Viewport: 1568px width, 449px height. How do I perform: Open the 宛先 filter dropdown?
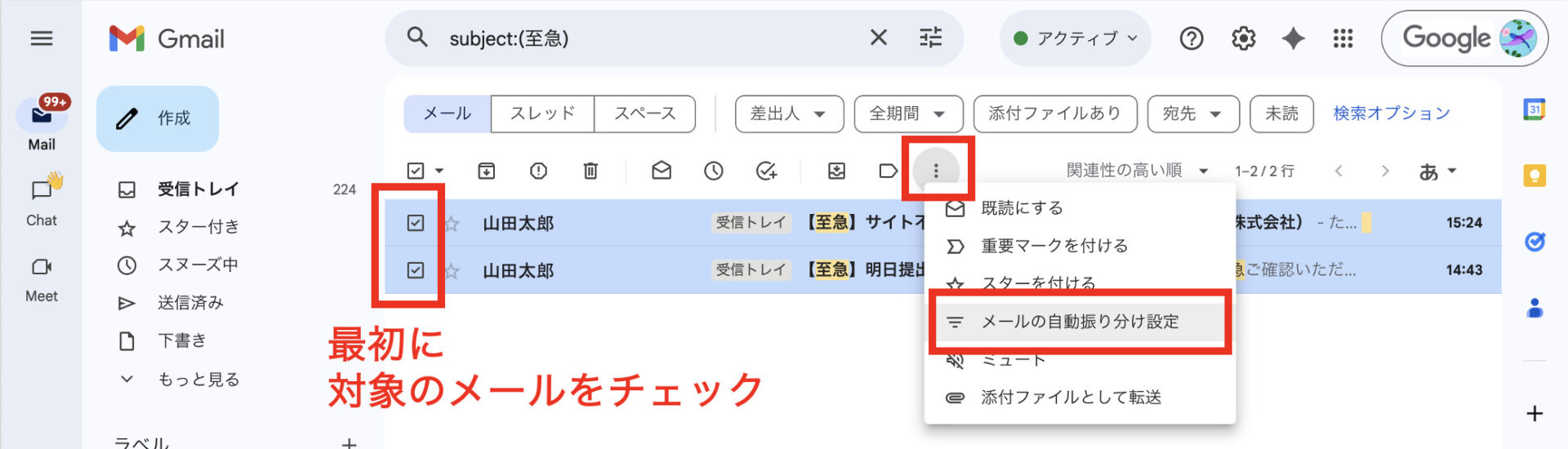tap(1193, 113)
